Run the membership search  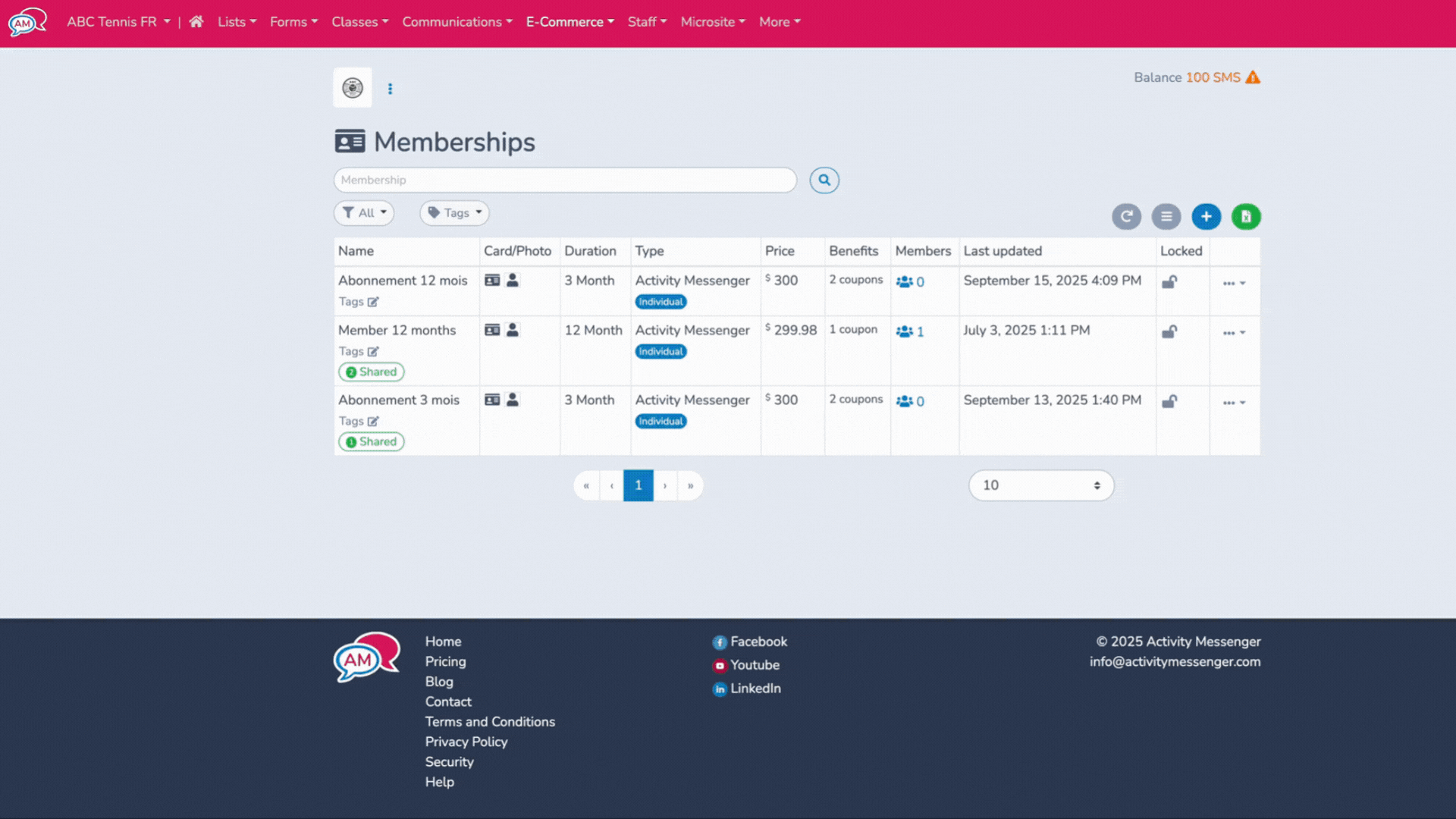pos(824,180)
